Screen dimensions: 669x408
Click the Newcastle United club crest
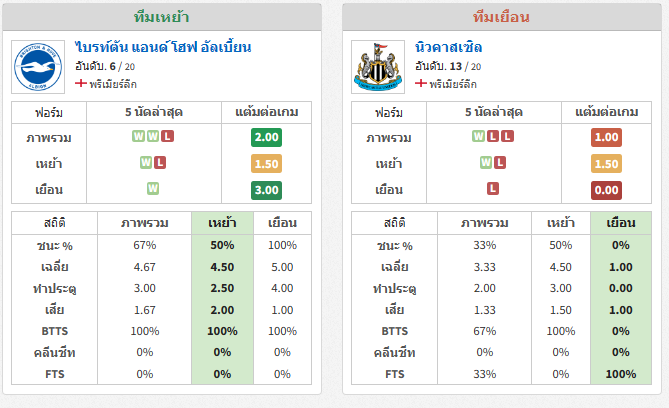click(378, 67)
